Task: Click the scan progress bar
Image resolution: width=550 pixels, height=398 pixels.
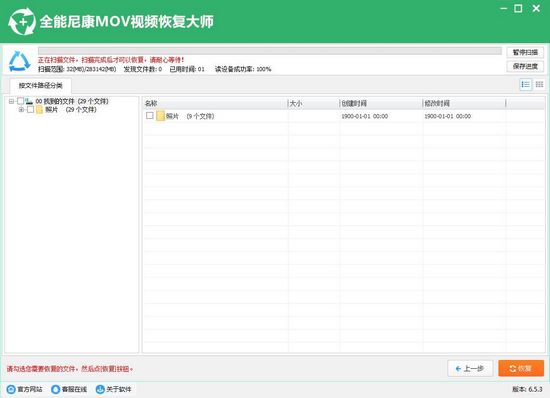Action: 270,51
